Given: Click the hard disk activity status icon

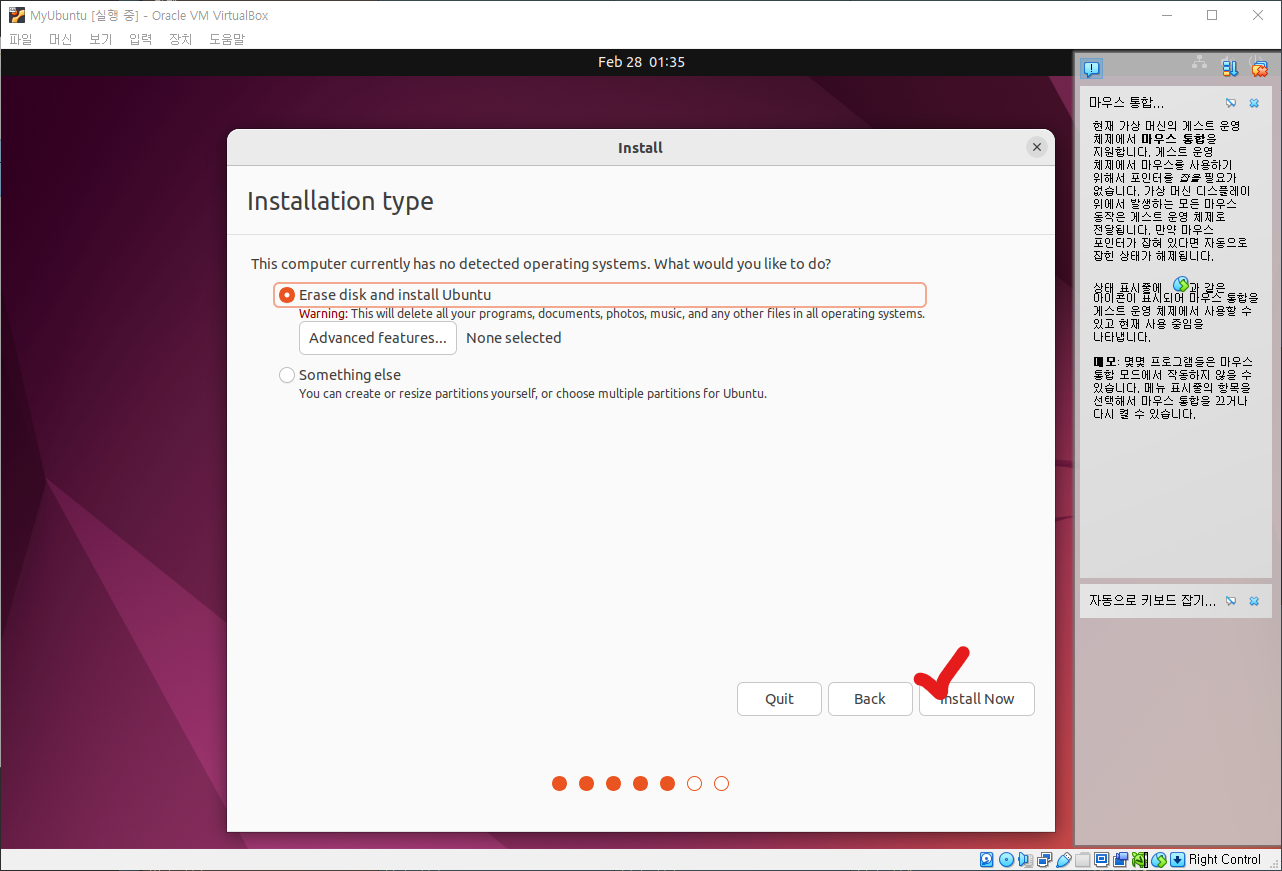Looking at the screenshot, I should (x=986, y=860).
